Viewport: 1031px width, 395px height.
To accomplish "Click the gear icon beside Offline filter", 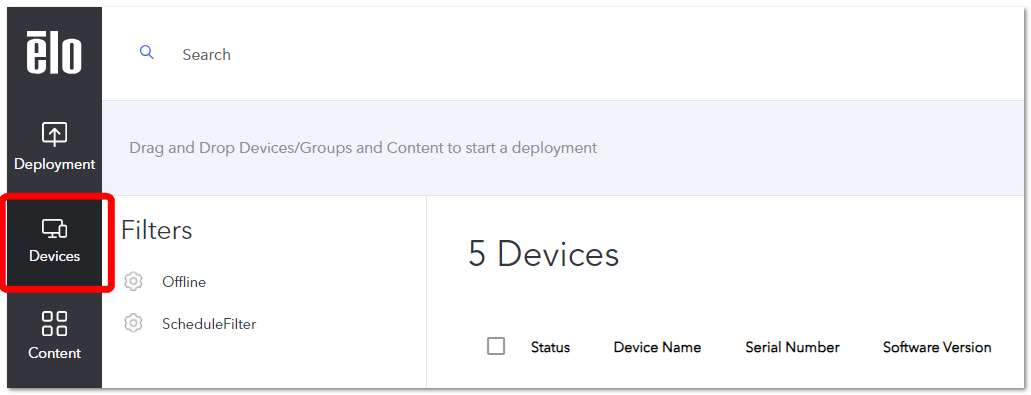I will coord(133,282).
